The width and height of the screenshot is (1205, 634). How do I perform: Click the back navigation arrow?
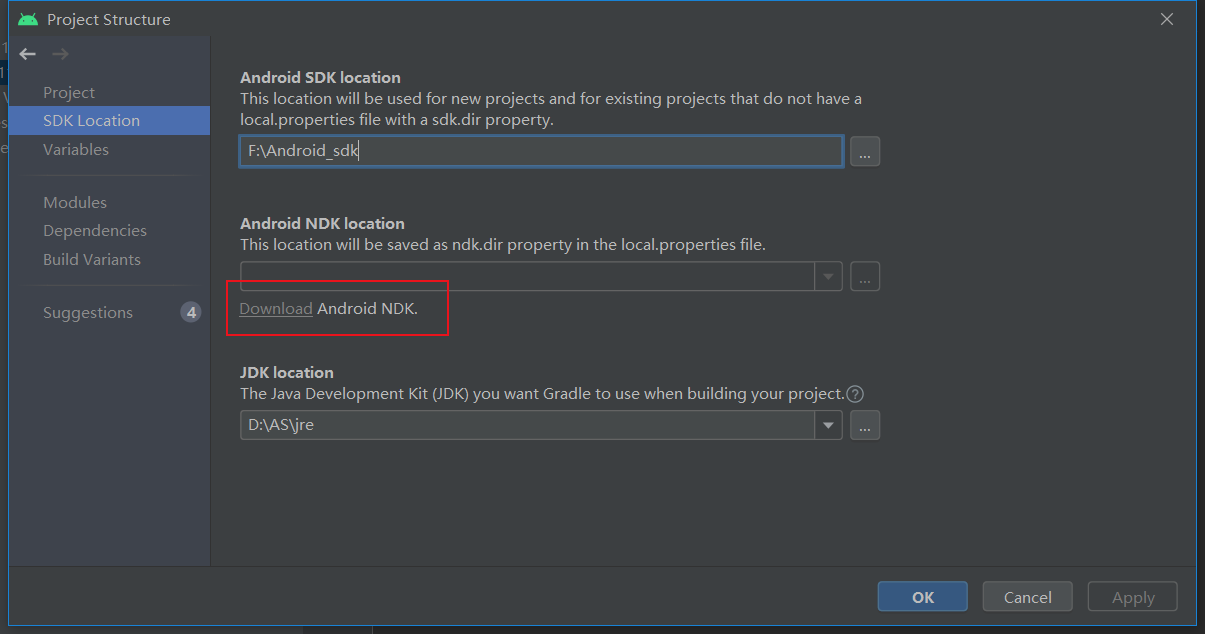point(27,54)
